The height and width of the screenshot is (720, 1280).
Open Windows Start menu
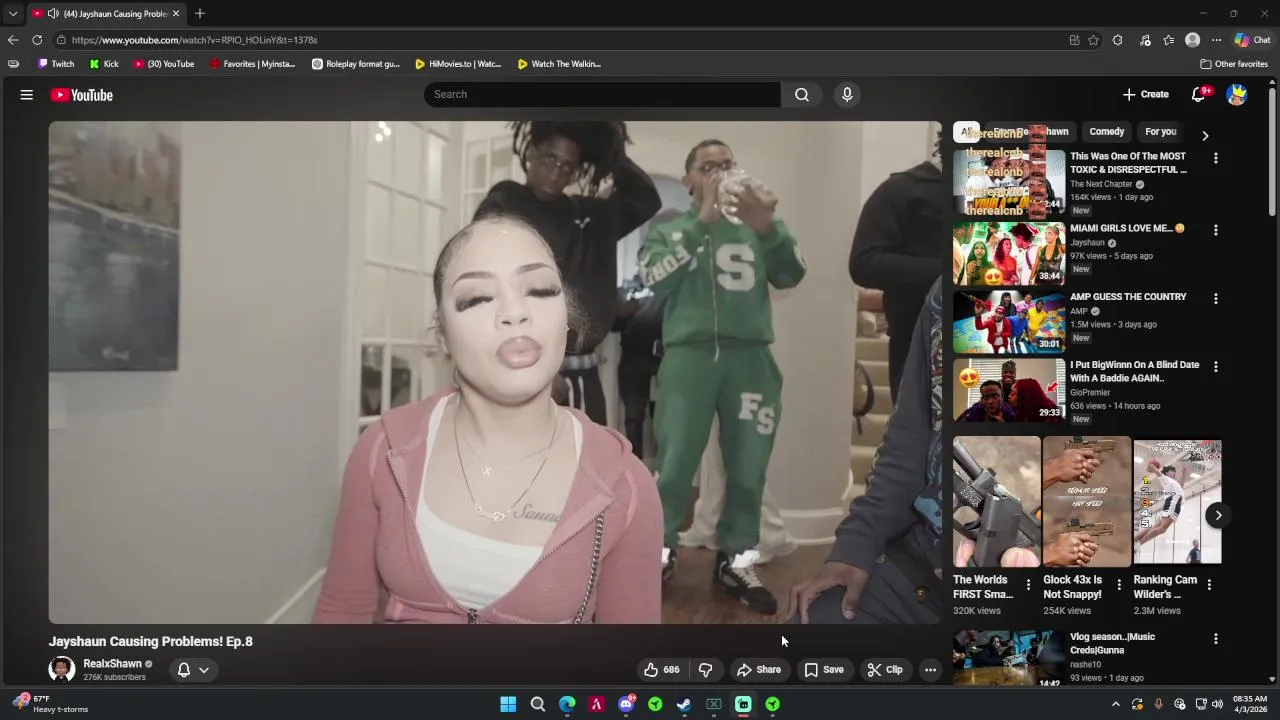click(508, 704)
